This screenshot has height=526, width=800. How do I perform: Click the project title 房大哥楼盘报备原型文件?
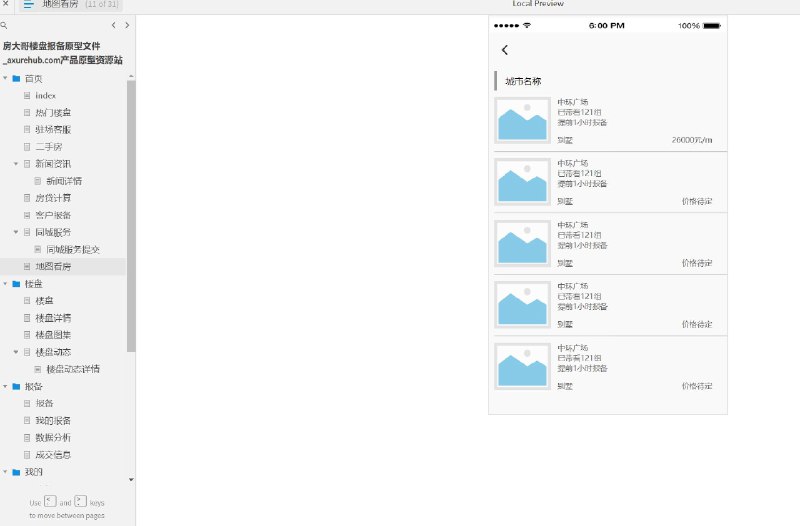52,46
